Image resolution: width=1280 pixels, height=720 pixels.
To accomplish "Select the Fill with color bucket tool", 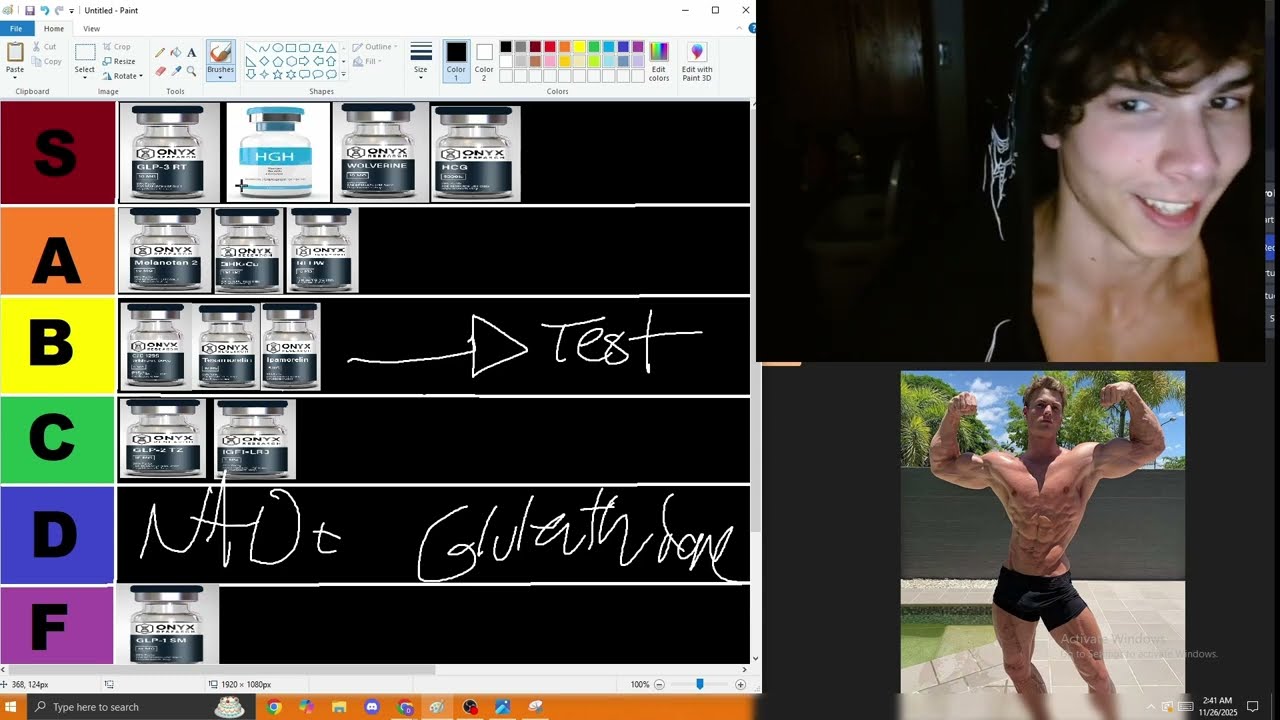I will pos(175,53).
